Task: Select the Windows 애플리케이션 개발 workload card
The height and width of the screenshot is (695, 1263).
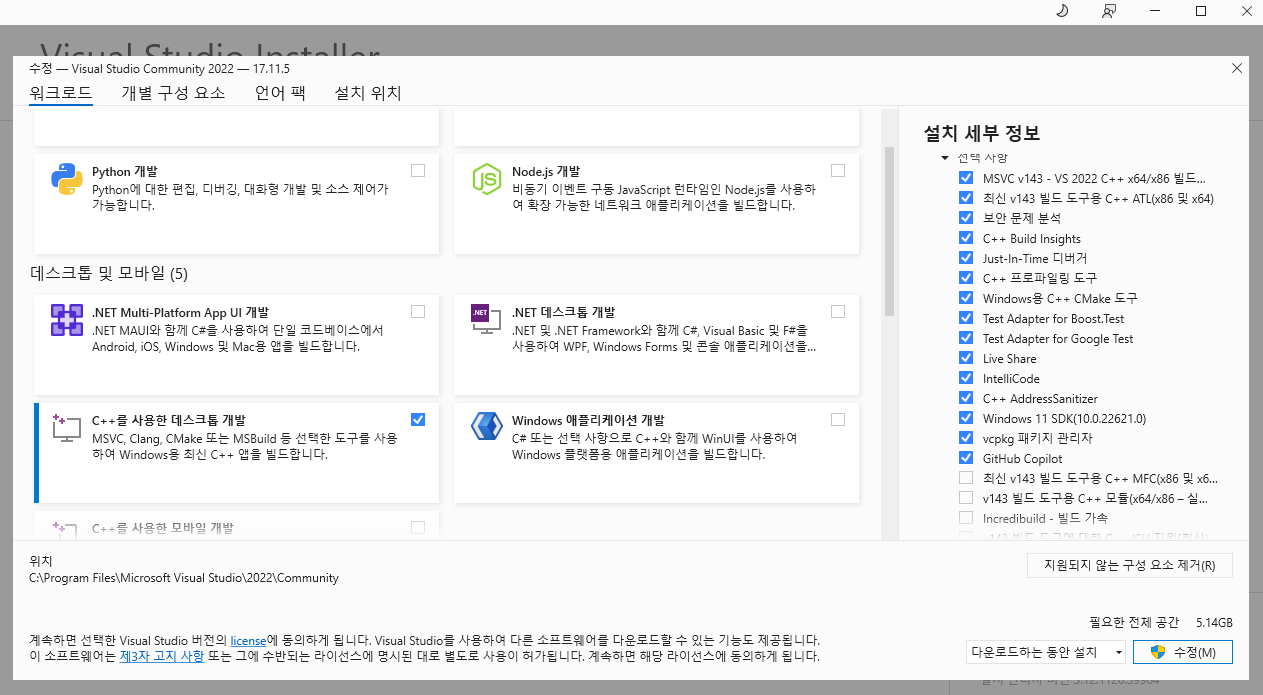Action: click(x=656, y=452)
